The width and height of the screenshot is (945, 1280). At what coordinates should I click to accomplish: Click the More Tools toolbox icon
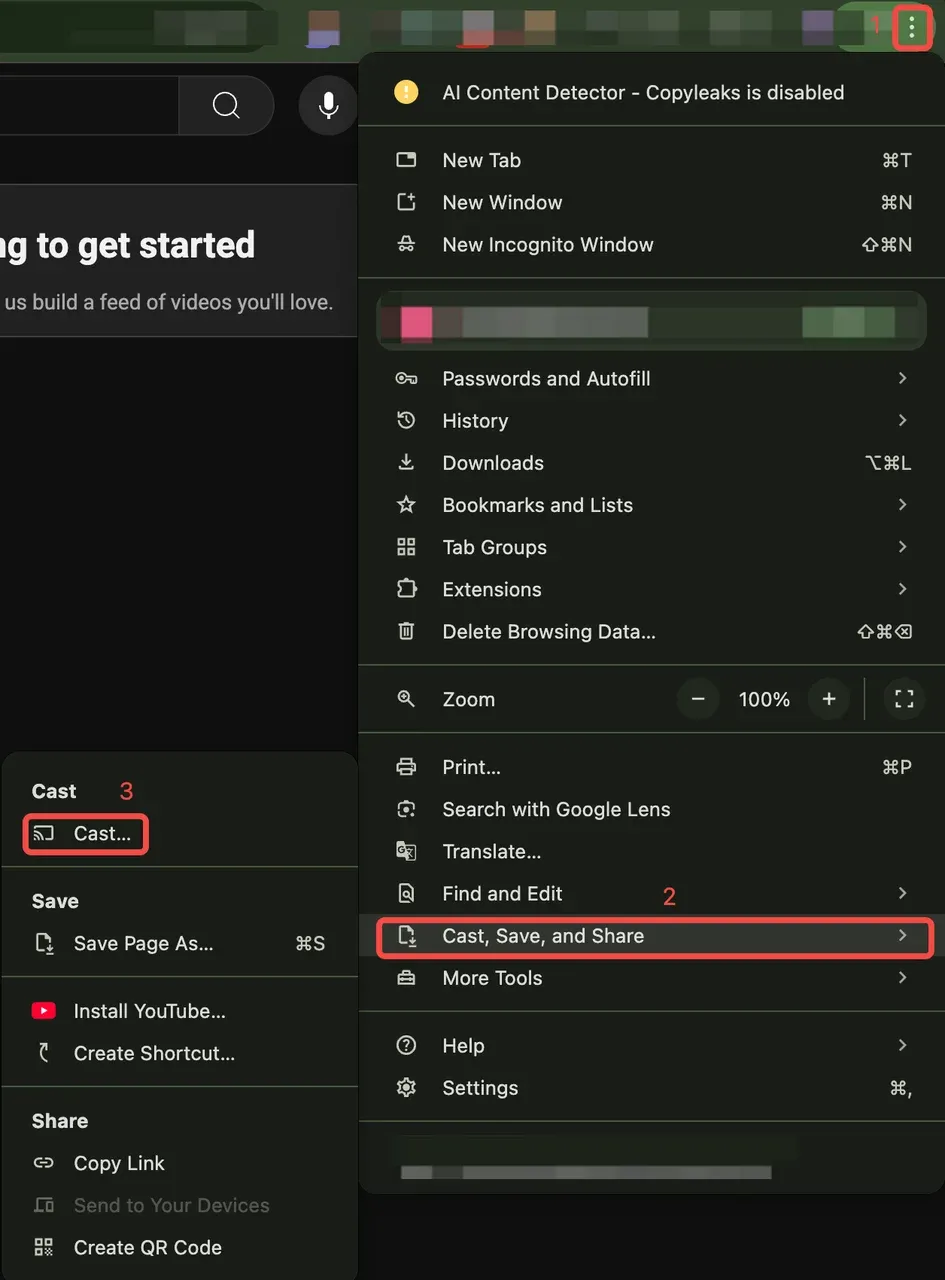coord(406,978)
